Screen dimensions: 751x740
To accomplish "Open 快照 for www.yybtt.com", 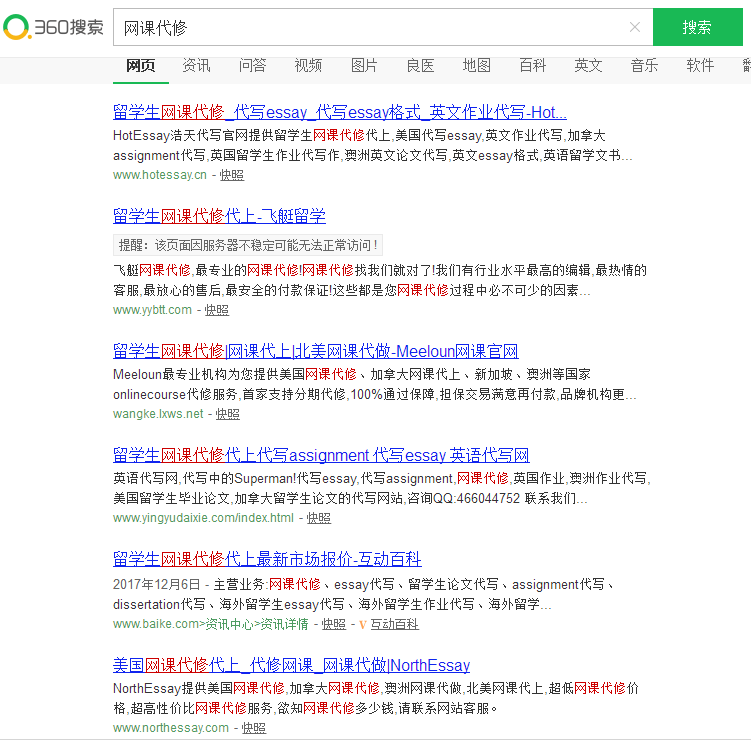I will point(216,310).
